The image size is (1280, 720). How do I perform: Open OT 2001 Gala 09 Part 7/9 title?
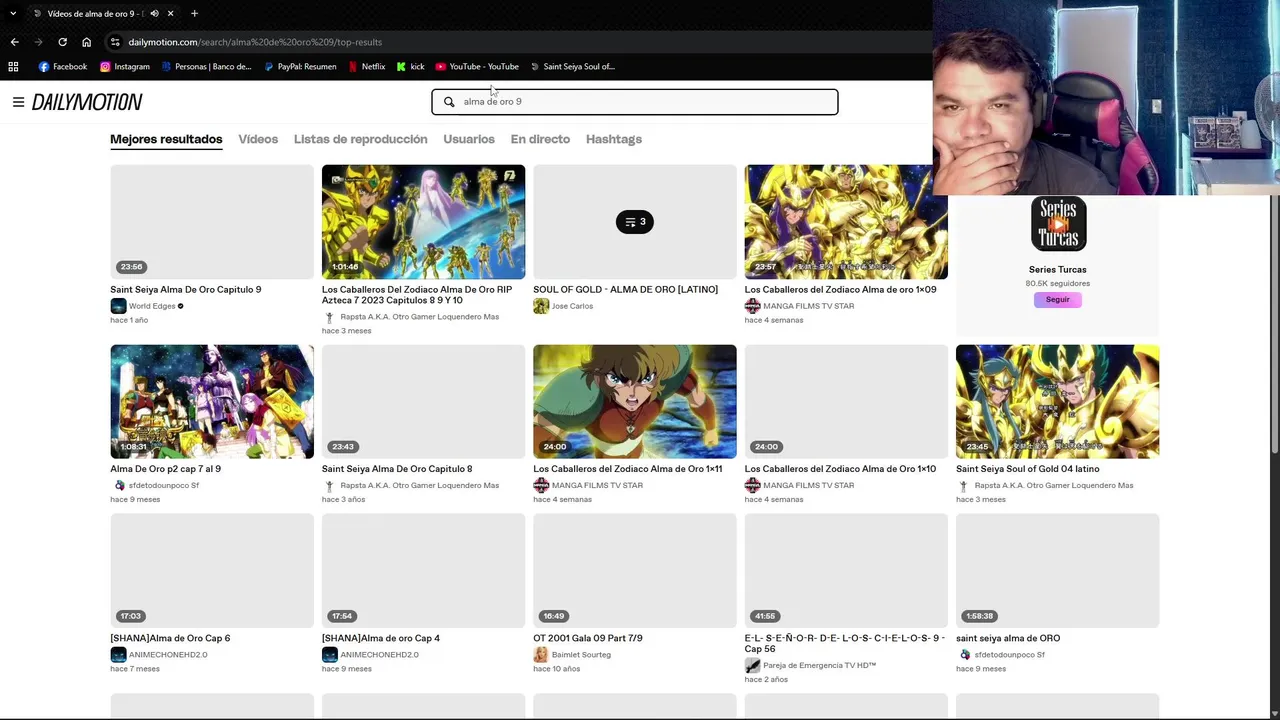588,638
